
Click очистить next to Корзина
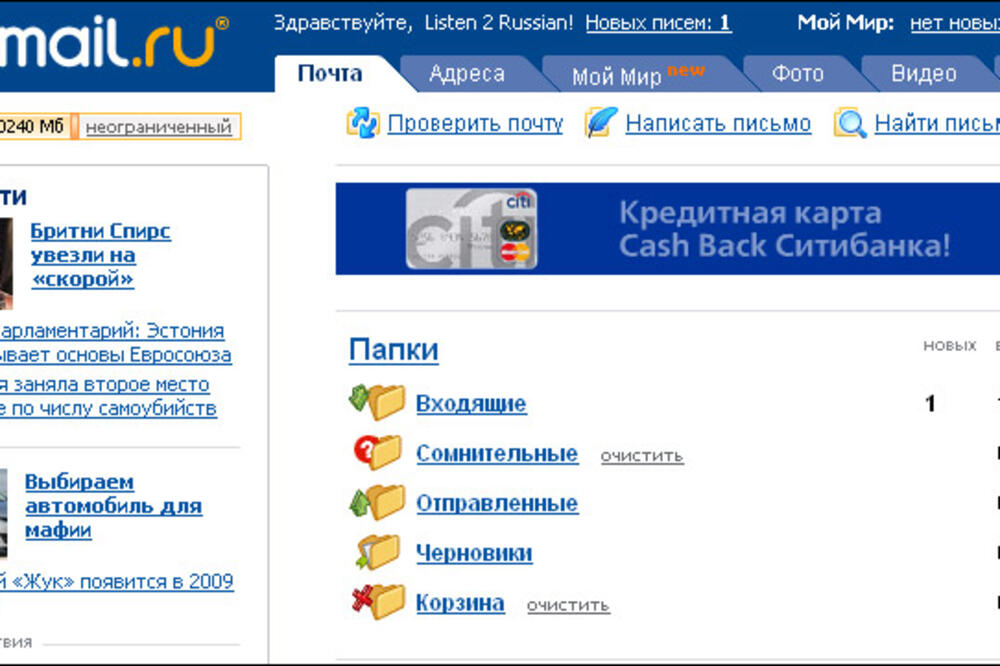click(x=567, y=606)
